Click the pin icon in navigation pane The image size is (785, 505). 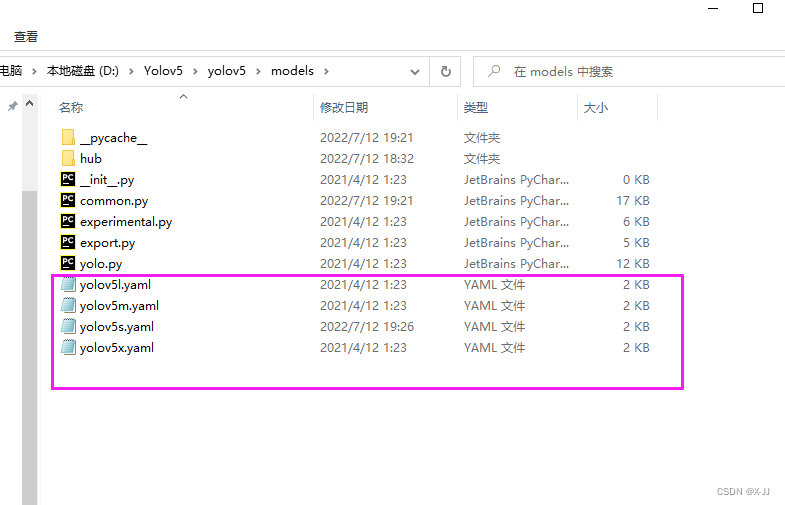pos(13,106)
